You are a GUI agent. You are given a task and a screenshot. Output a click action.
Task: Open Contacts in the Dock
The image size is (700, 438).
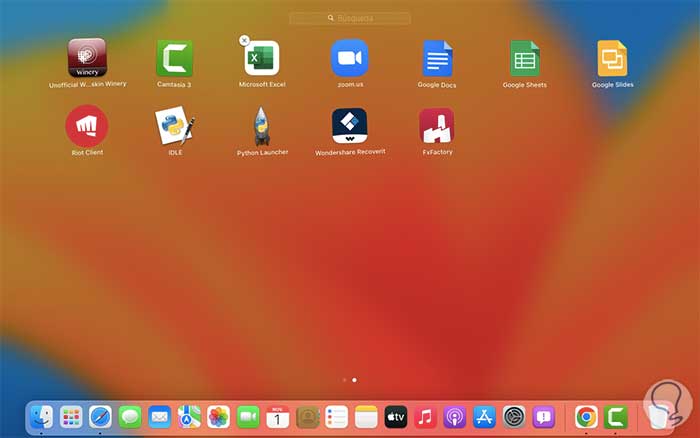click(x=307, y=417)
